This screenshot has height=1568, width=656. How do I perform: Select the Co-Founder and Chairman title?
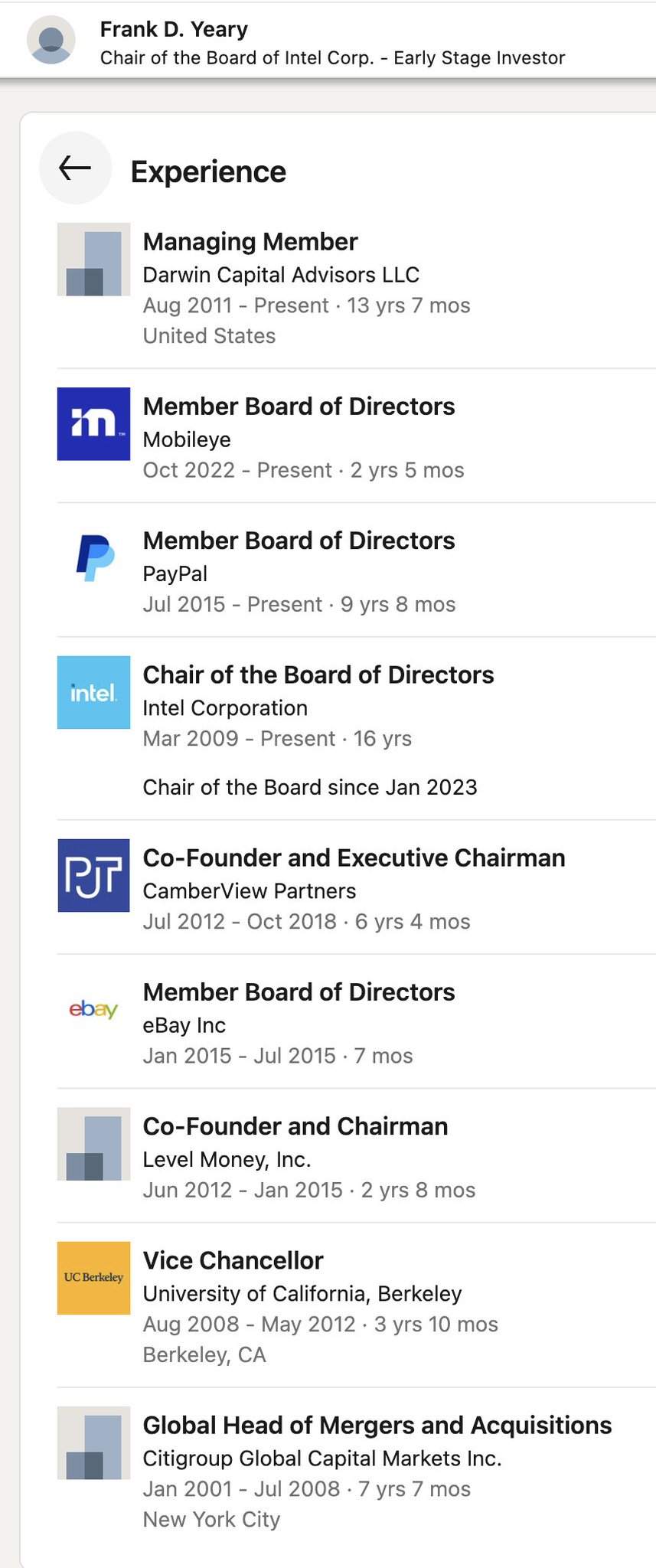point(295,1126)
